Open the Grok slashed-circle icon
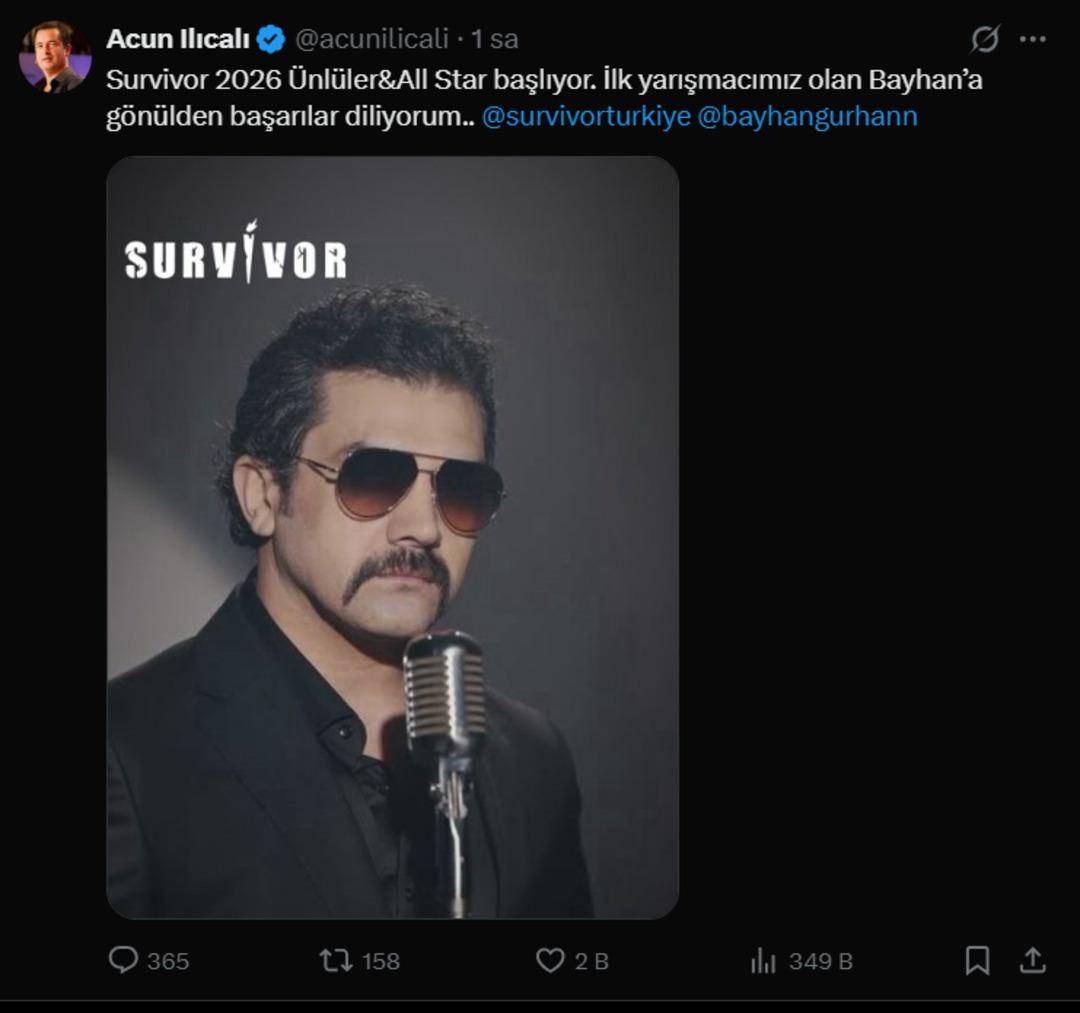Viewport: 1080px width, 1013px height. click(985, 39)
